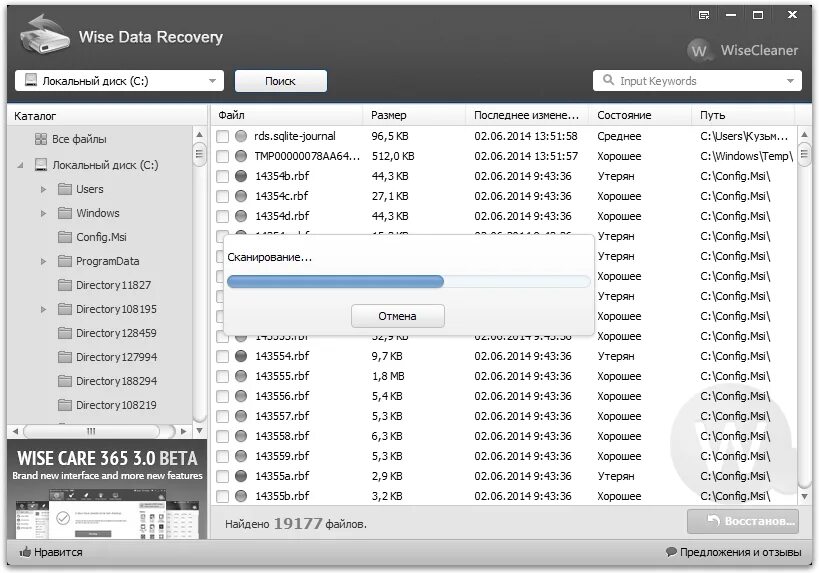This screenshot has width=819, height=573.
Task: Sort by the Размер column header
Action: tap(414, 115)
